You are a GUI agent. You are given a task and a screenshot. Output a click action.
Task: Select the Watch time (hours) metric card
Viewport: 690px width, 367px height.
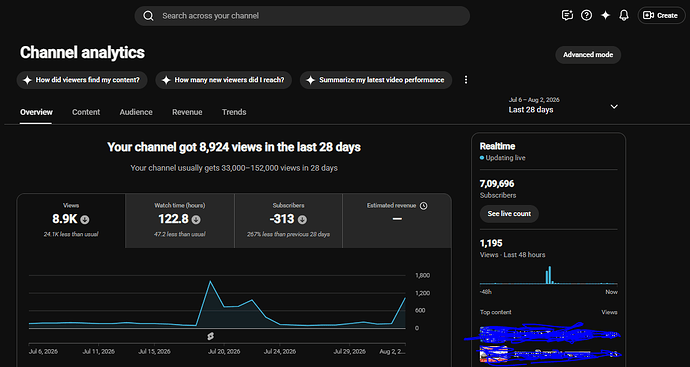coord(180,220)
